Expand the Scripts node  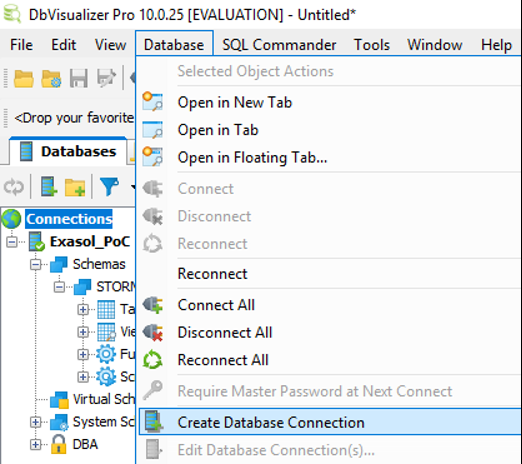pos(83,377)
